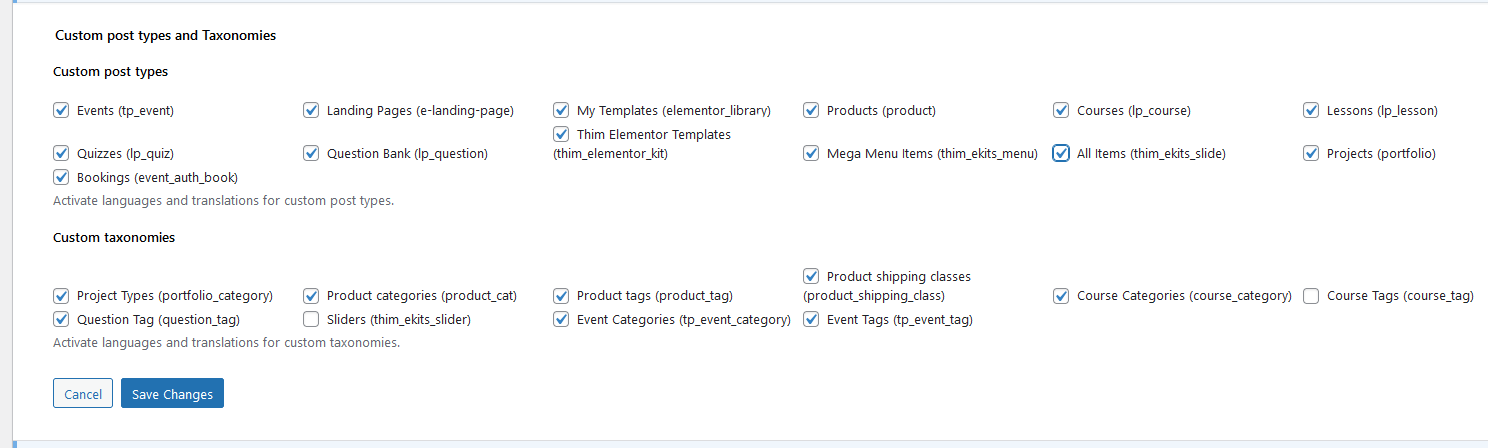Uncheck Course Categories (course_category) checkbox

pyautogui.click(x=1061, y=296)
